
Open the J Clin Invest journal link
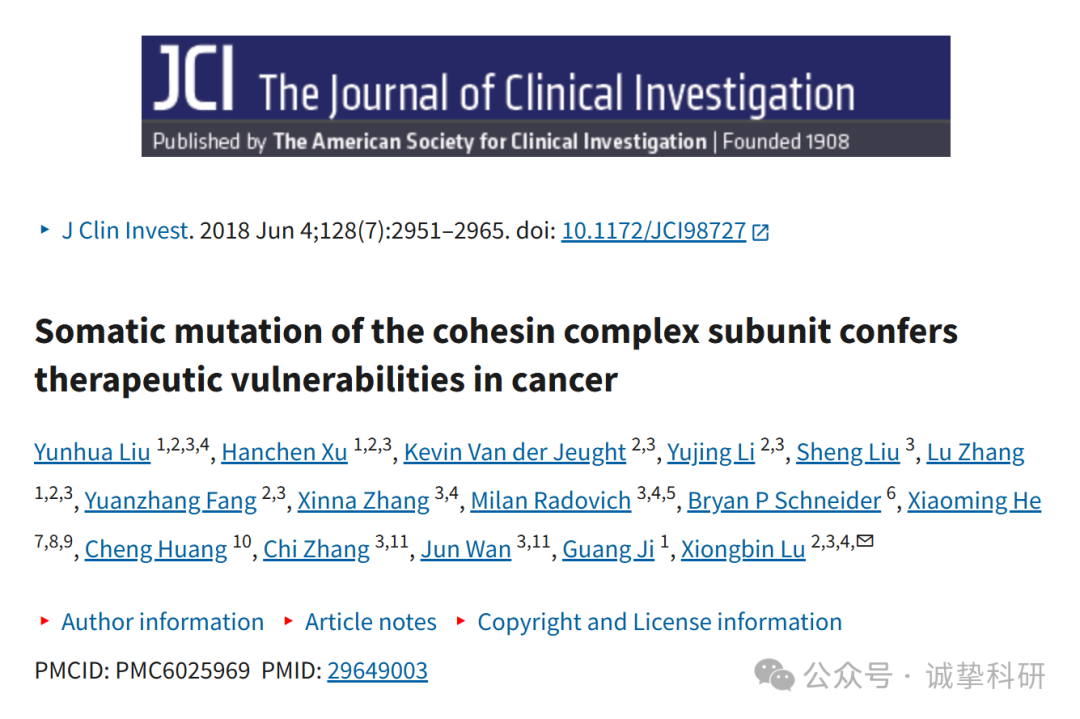[125, 231]
